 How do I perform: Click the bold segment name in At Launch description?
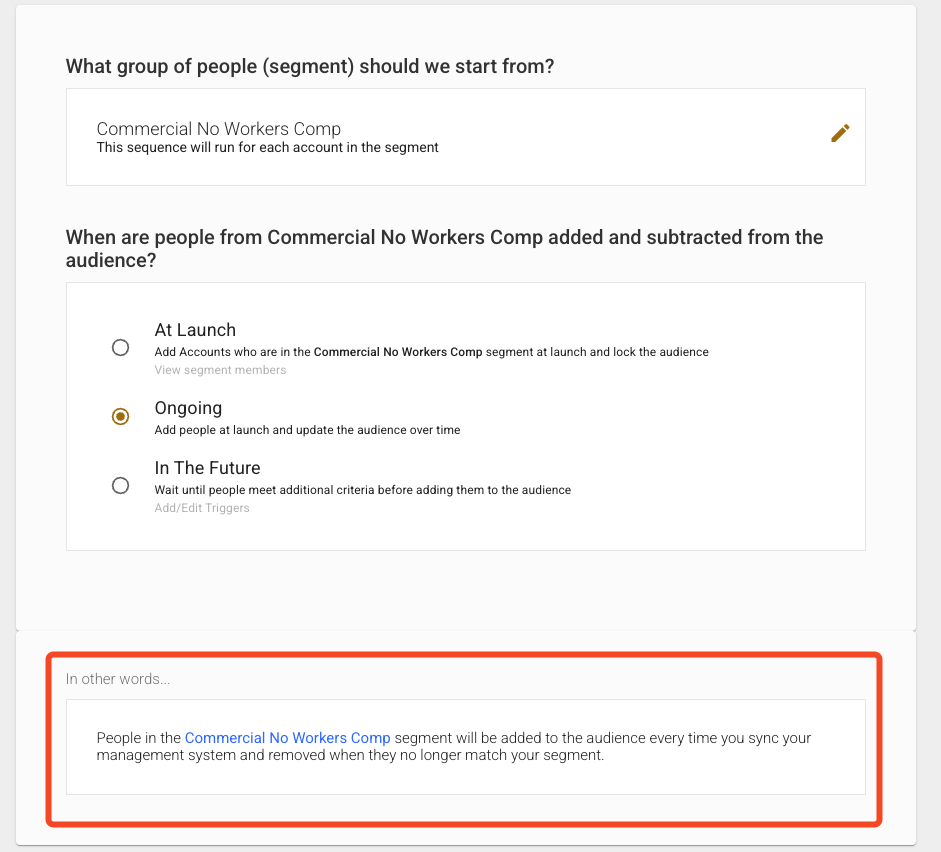coord(398,352)
